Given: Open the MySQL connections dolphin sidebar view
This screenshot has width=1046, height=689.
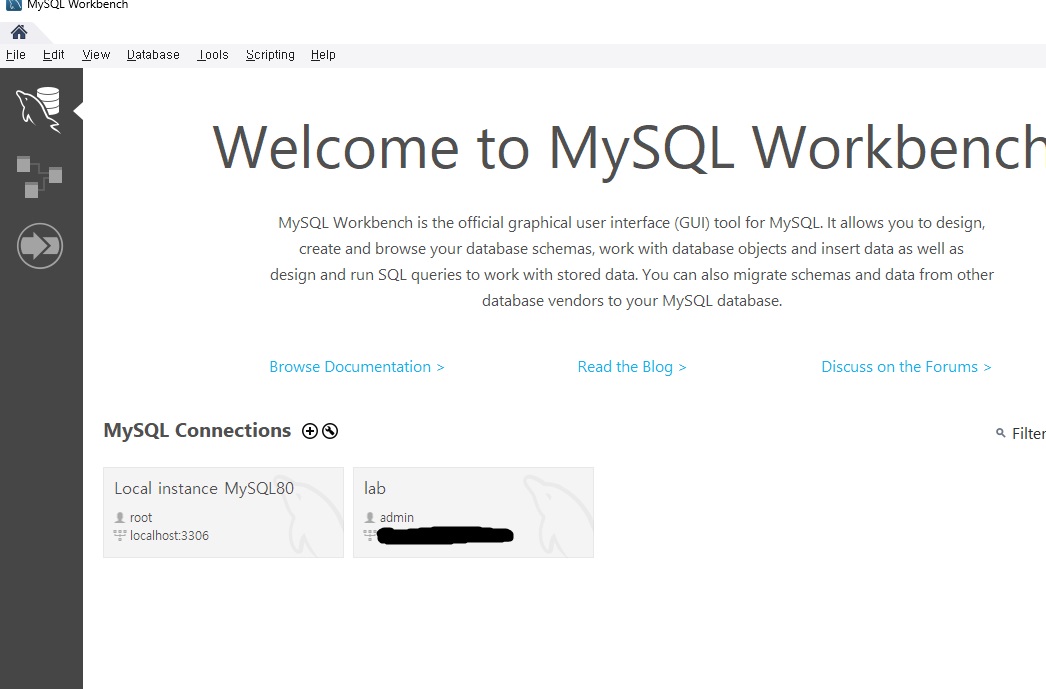Looking at the screenshot, I should (x=39, y=109).
